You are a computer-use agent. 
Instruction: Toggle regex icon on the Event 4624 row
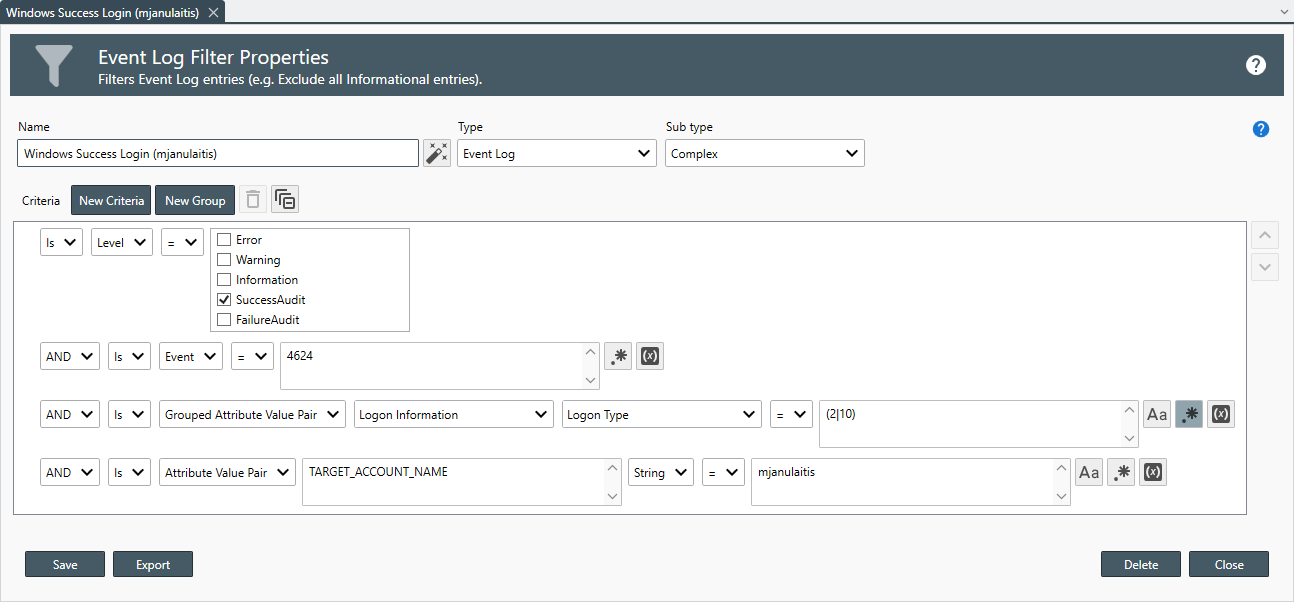pos(618,357)
